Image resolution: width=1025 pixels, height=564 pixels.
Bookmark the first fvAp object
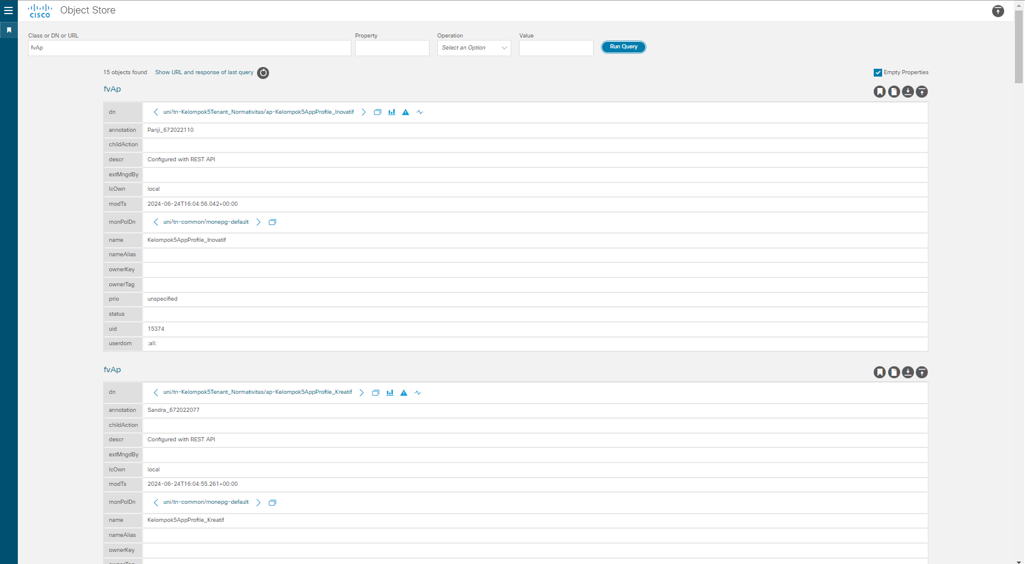pos(880,92)
